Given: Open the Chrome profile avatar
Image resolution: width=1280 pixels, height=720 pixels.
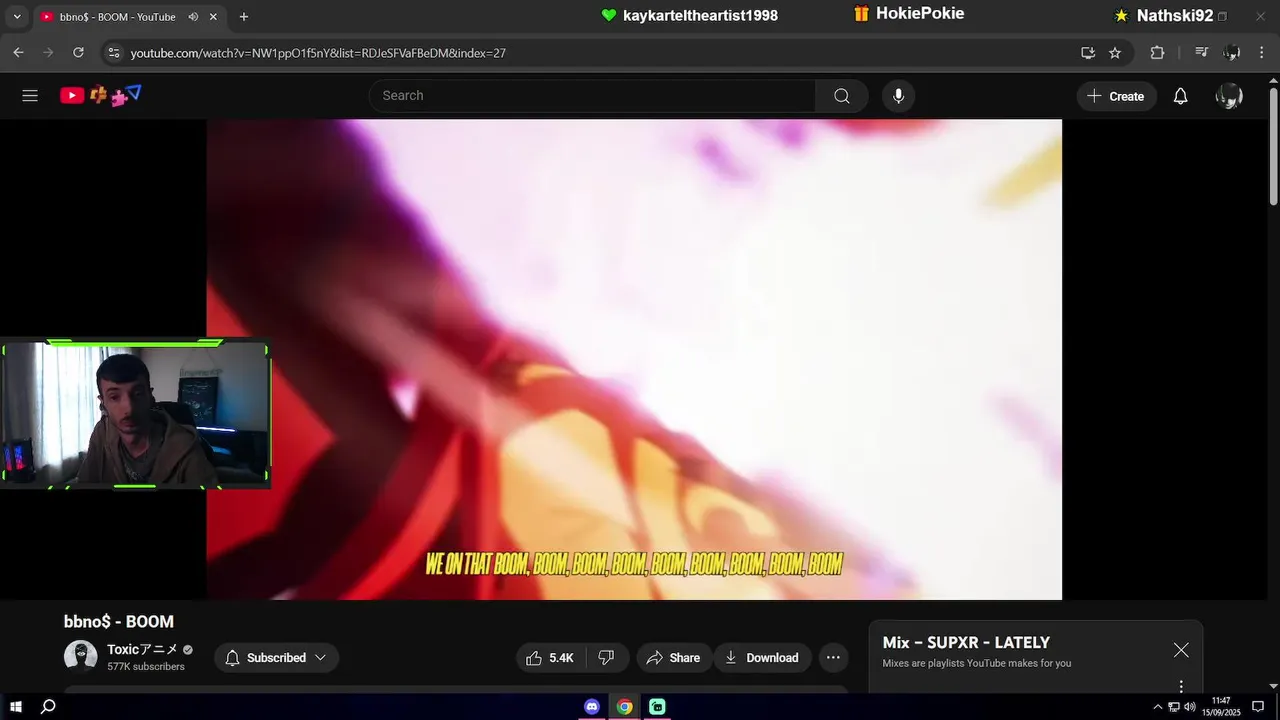Looking at the screenshot, I should click(x=1232, y=53).
